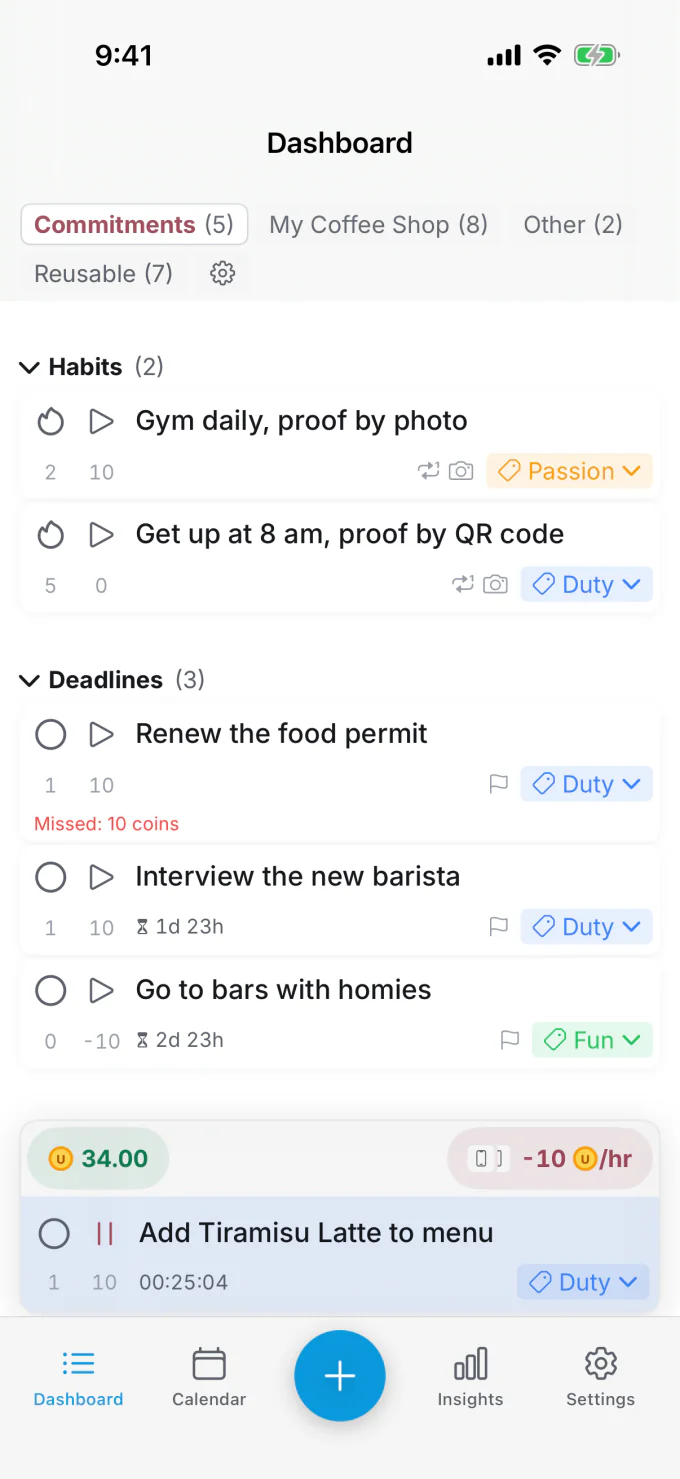The width and height of the screenshot is (680, 1479).
Task: Open camera proof icon on Gym daily habit
Action: coord(461,471)
